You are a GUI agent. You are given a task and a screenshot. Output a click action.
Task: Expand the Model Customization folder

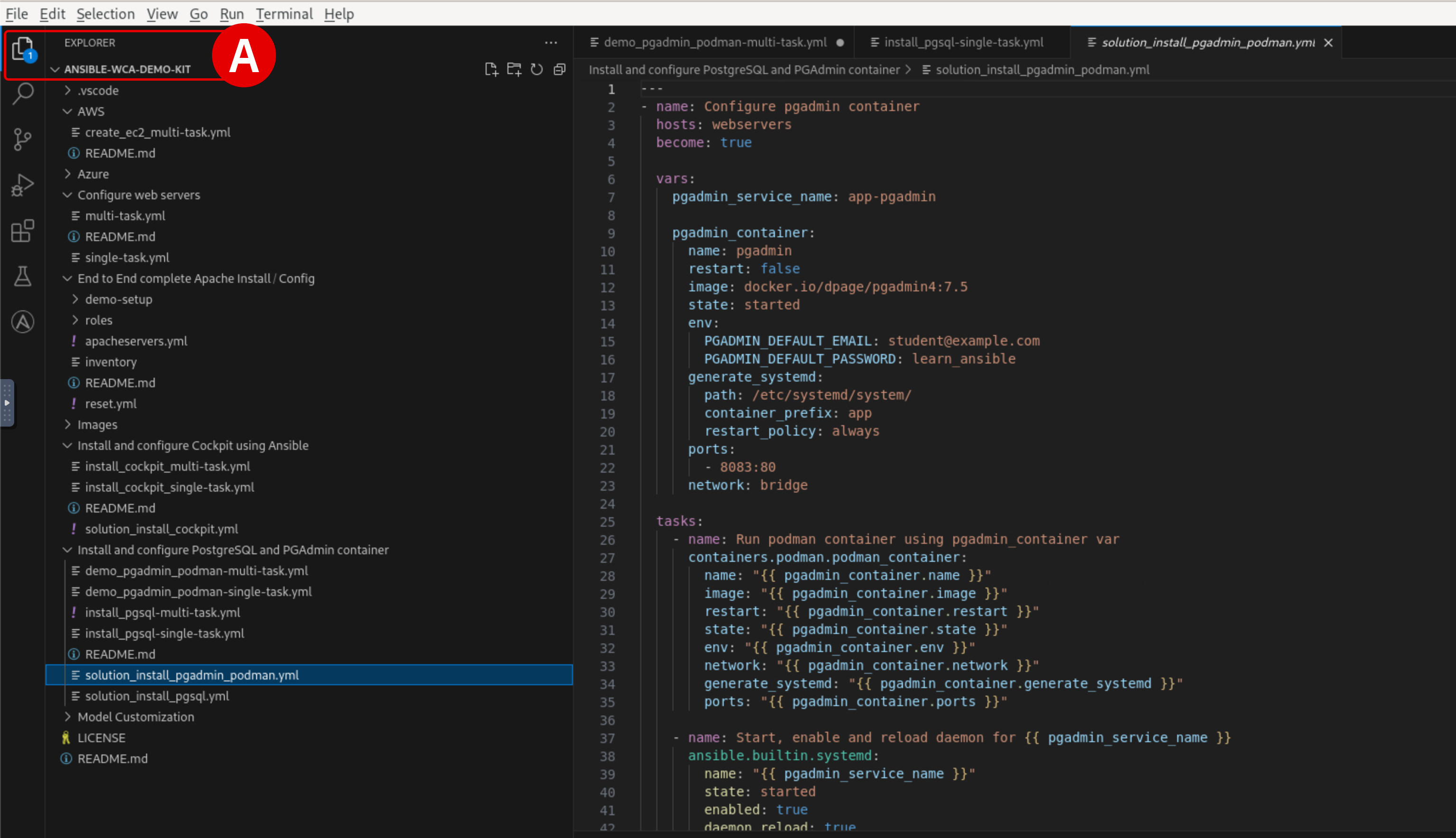tap(135, 717)
